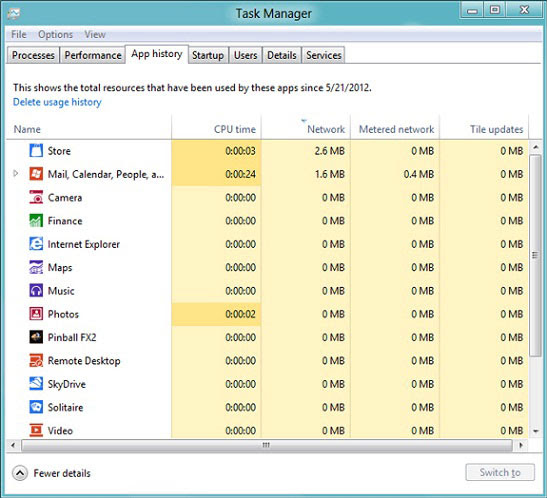Collapse view with Fewer details arrow
The height and width of the screenshot is (498, 547).
click(20, 473)
